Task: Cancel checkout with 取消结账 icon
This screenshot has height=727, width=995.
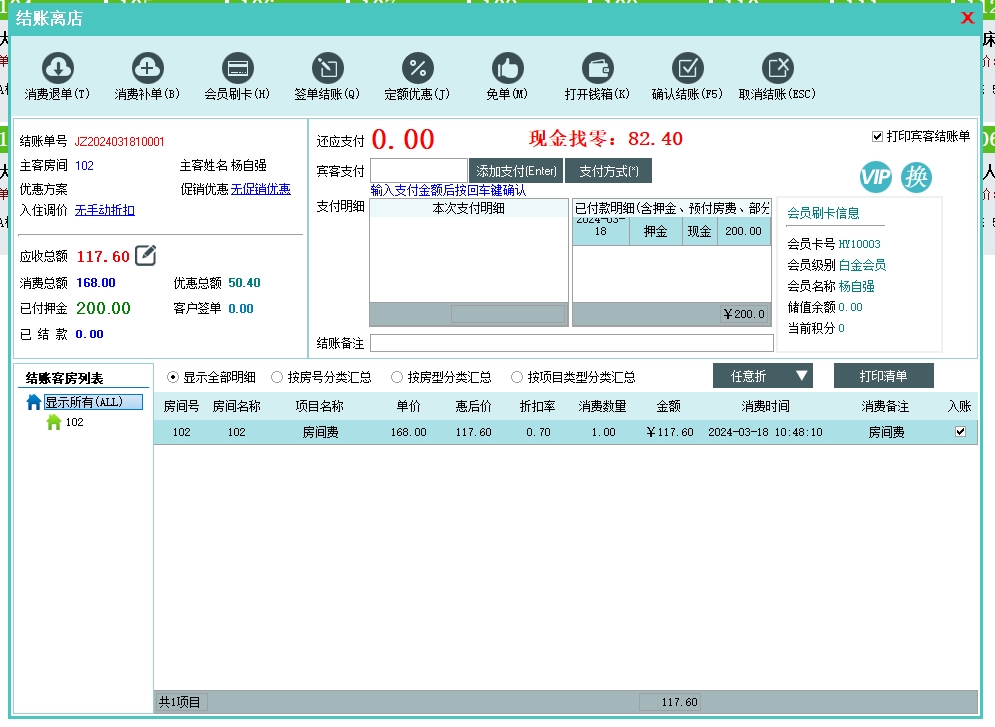Action: tap(777, 68)
